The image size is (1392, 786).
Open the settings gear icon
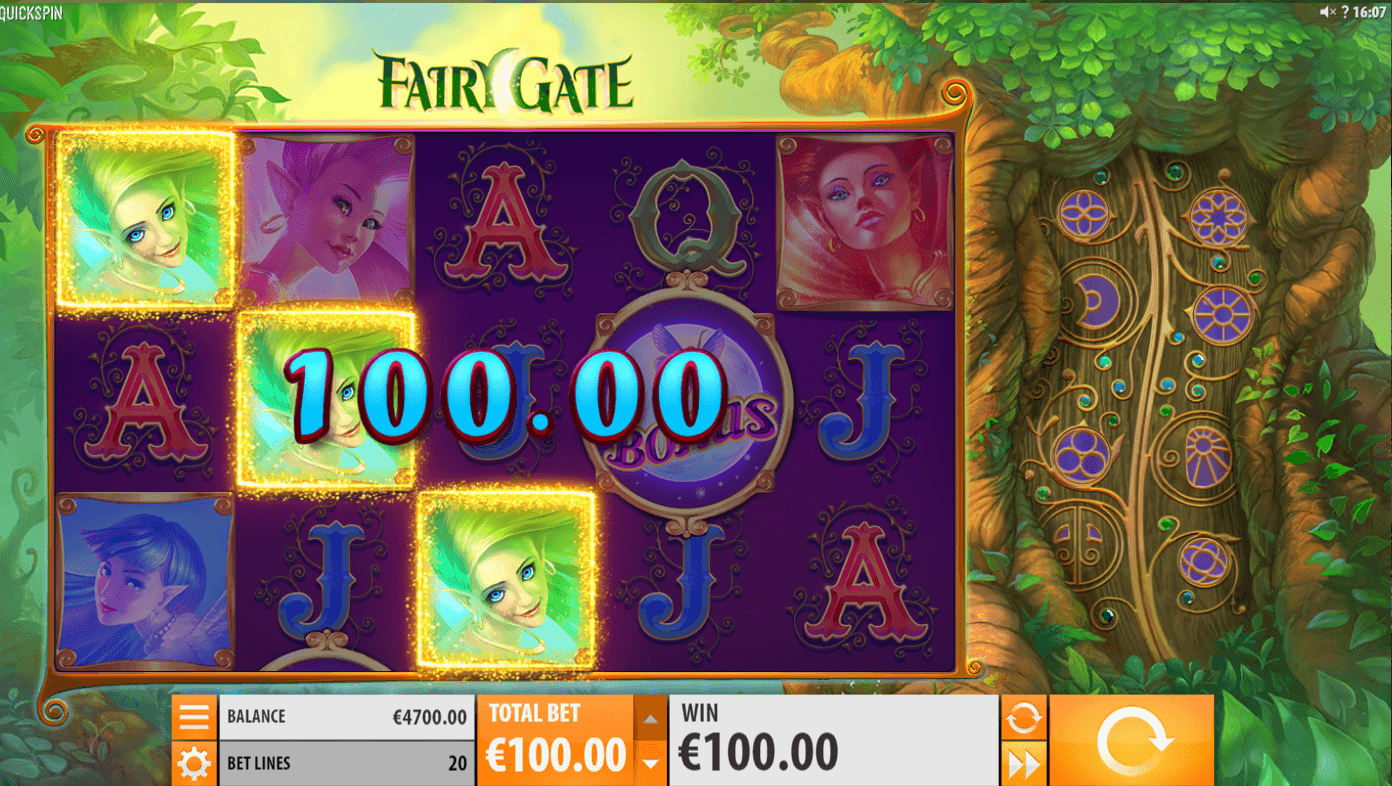pos(194,764)
